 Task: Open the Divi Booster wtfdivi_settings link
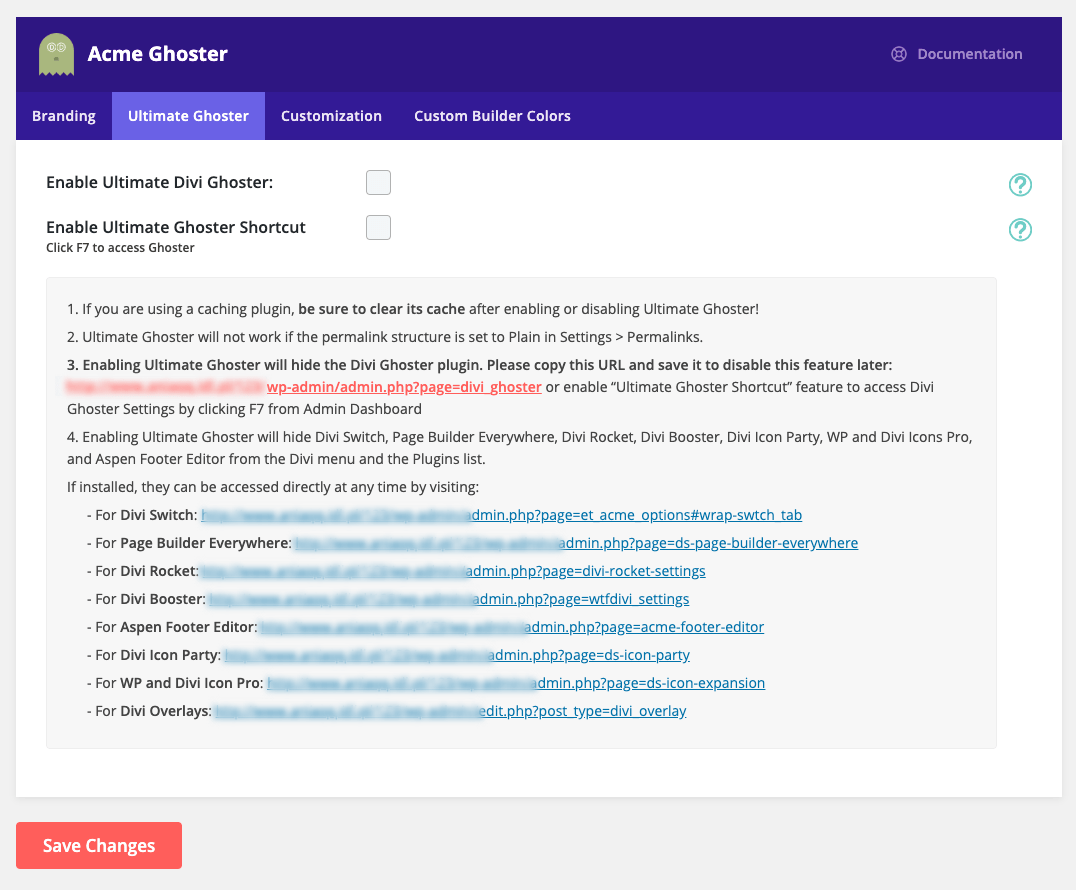click(448, 599)
